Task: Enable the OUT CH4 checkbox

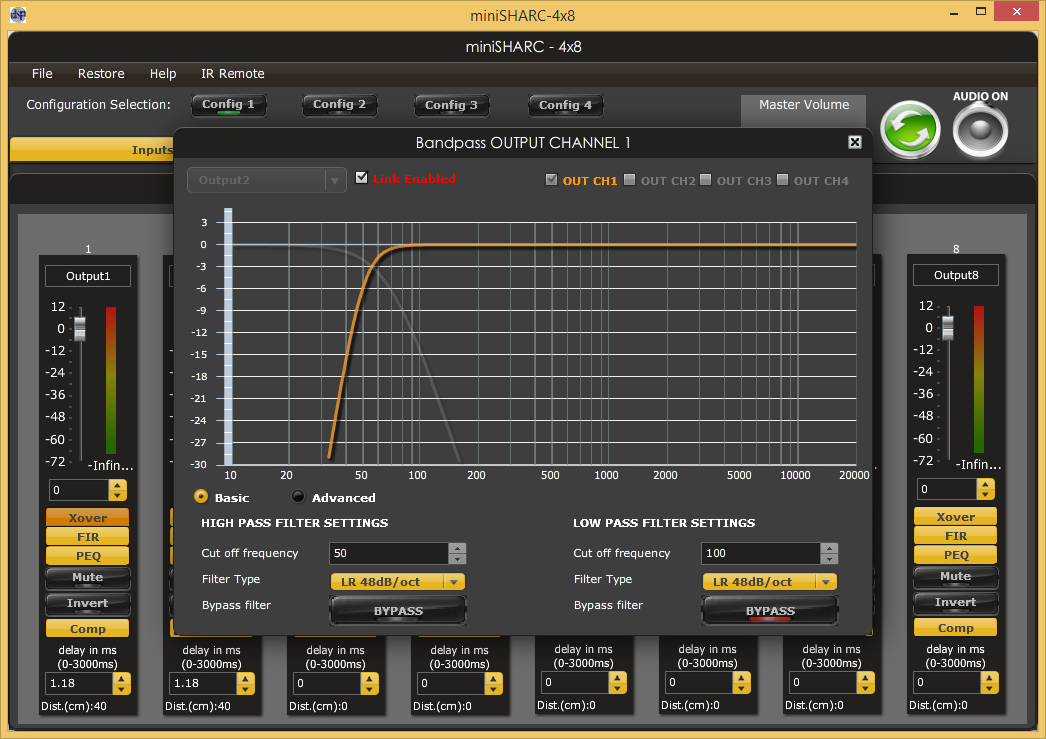Action: tap(782, 179)
